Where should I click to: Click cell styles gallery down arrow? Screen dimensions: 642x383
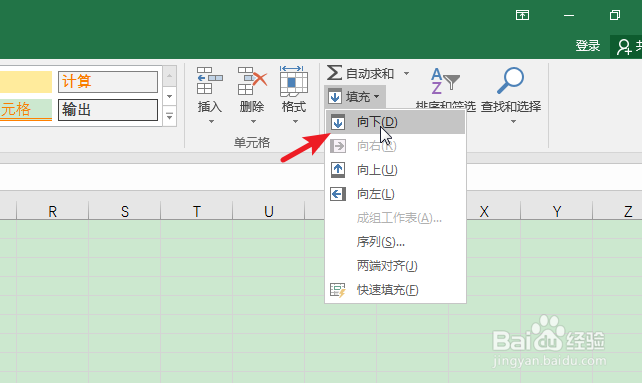170,97
